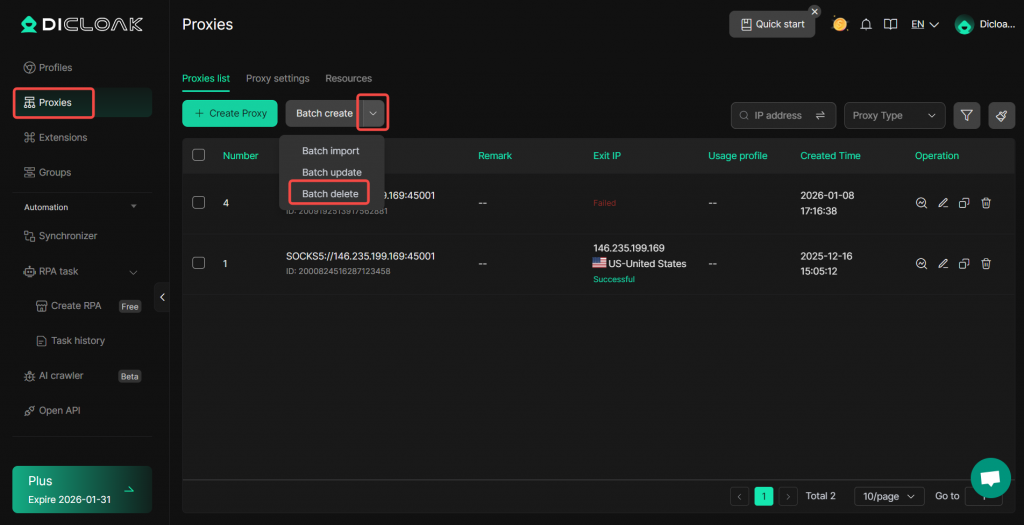1024x525 pixels.
Task: Expand the 10/page page size selector
Action: pyautogui.click(x=888, y=496)
